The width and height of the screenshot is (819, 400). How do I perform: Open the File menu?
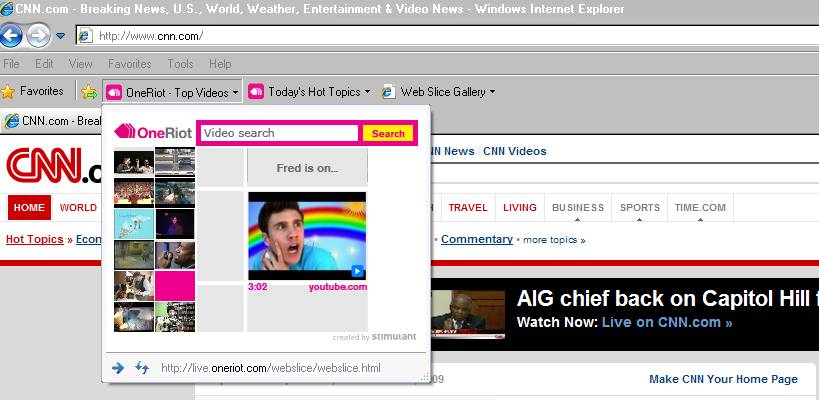(x=11, y=64)
